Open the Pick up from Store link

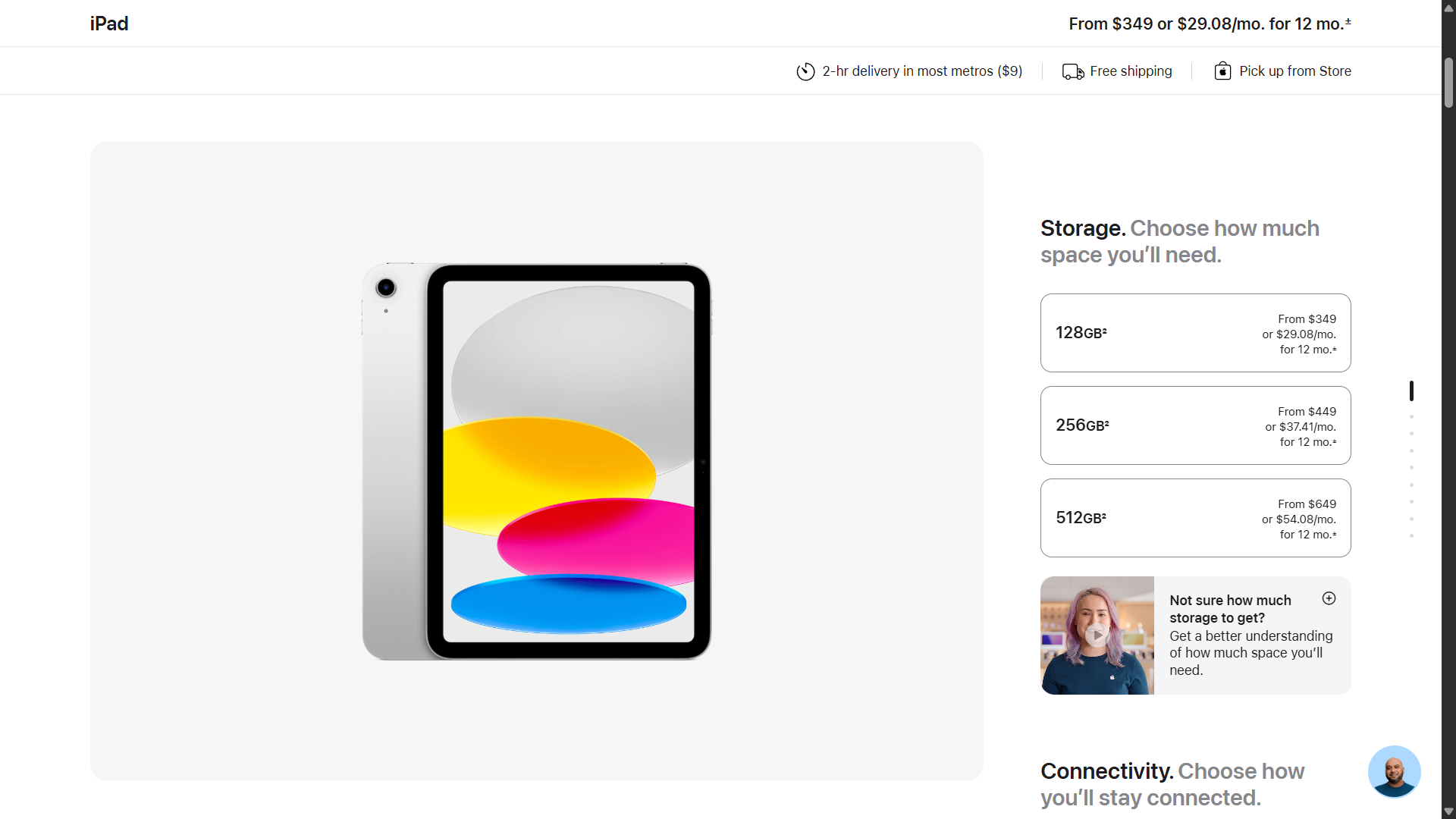pos(1294,71)
